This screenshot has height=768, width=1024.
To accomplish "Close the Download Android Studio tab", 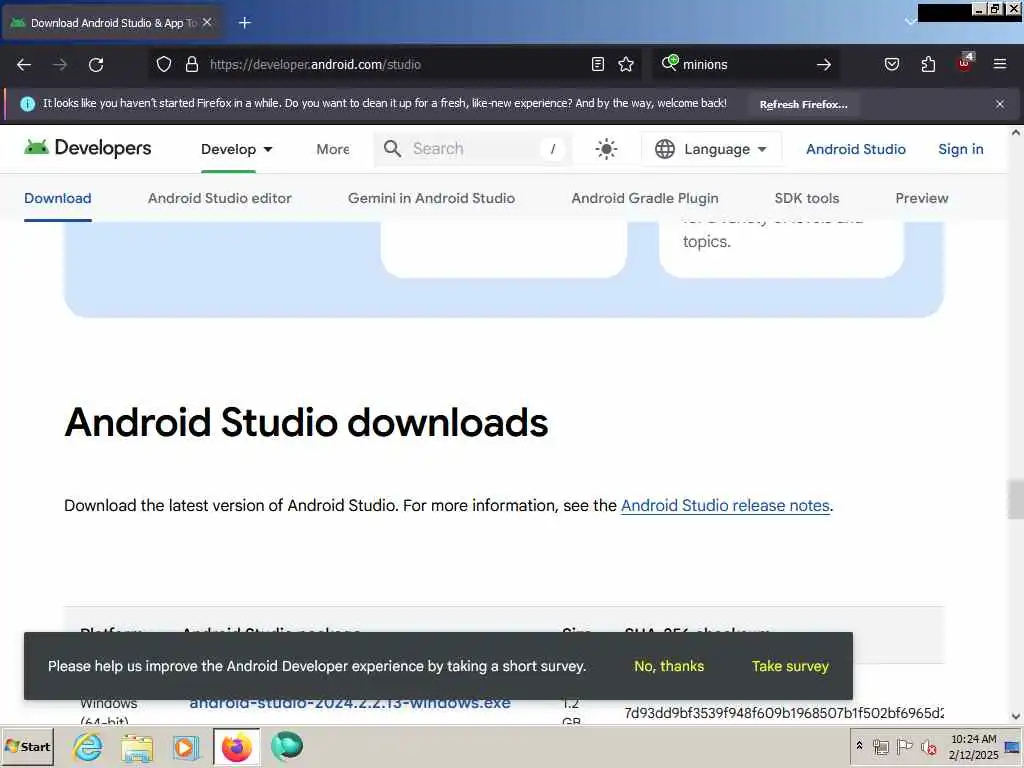I will coord(207,22).
